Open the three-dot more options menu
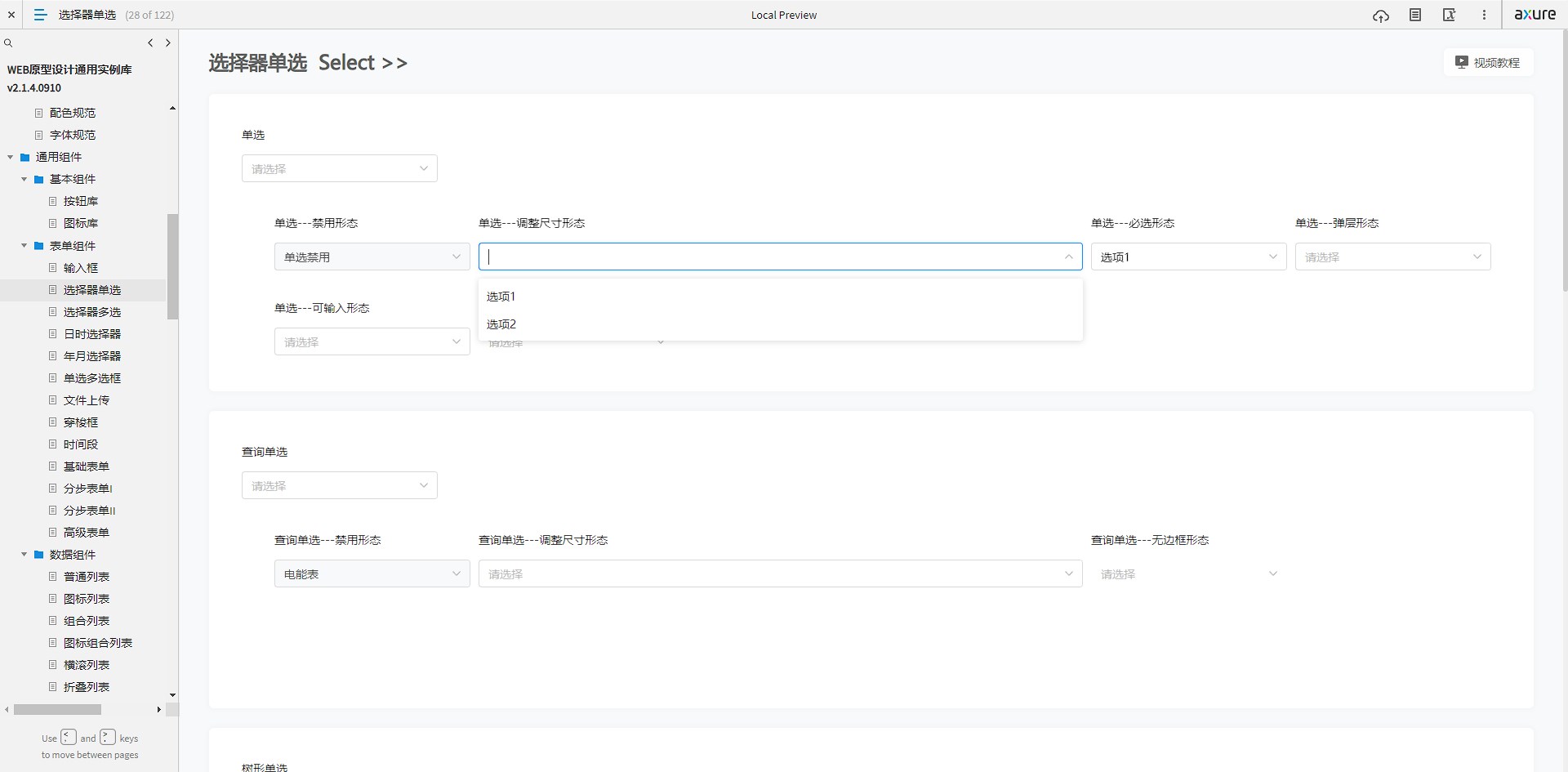Image resolution: width=1568 pixels, height=772 pixels. [1484, 16]
